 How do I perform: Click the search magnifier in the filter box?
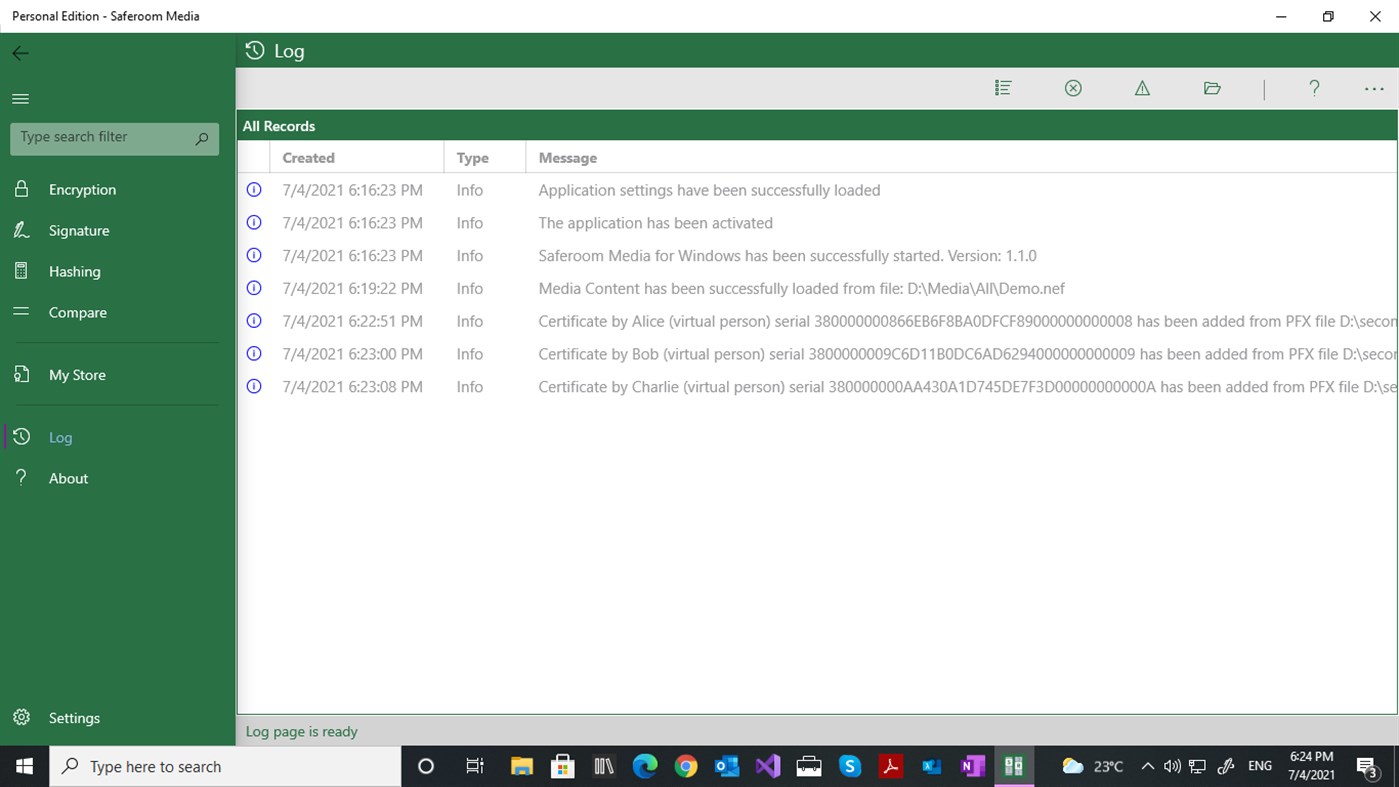201,138
